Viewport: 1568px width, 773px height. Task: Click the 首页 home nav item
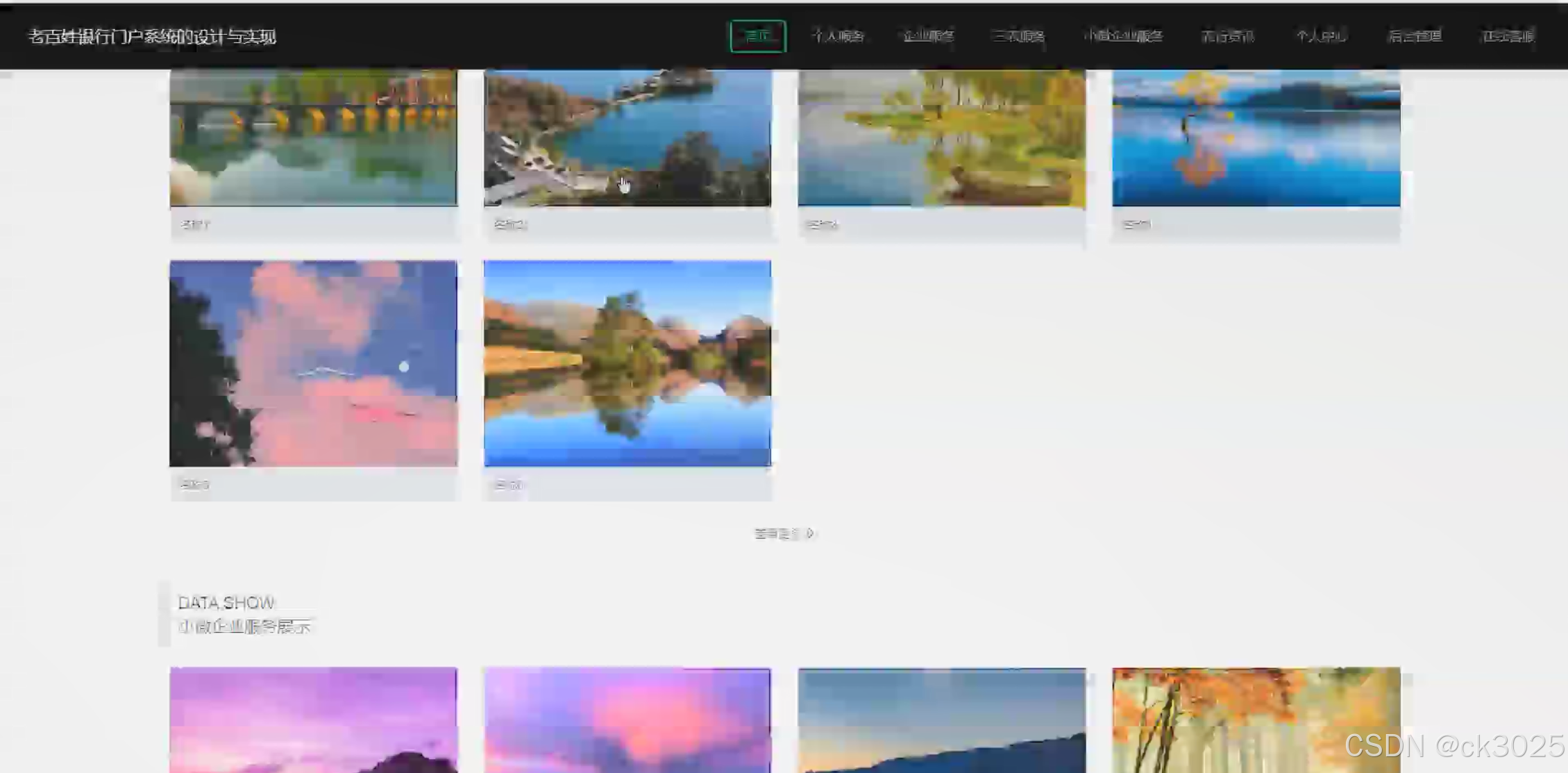coord(757,36)
